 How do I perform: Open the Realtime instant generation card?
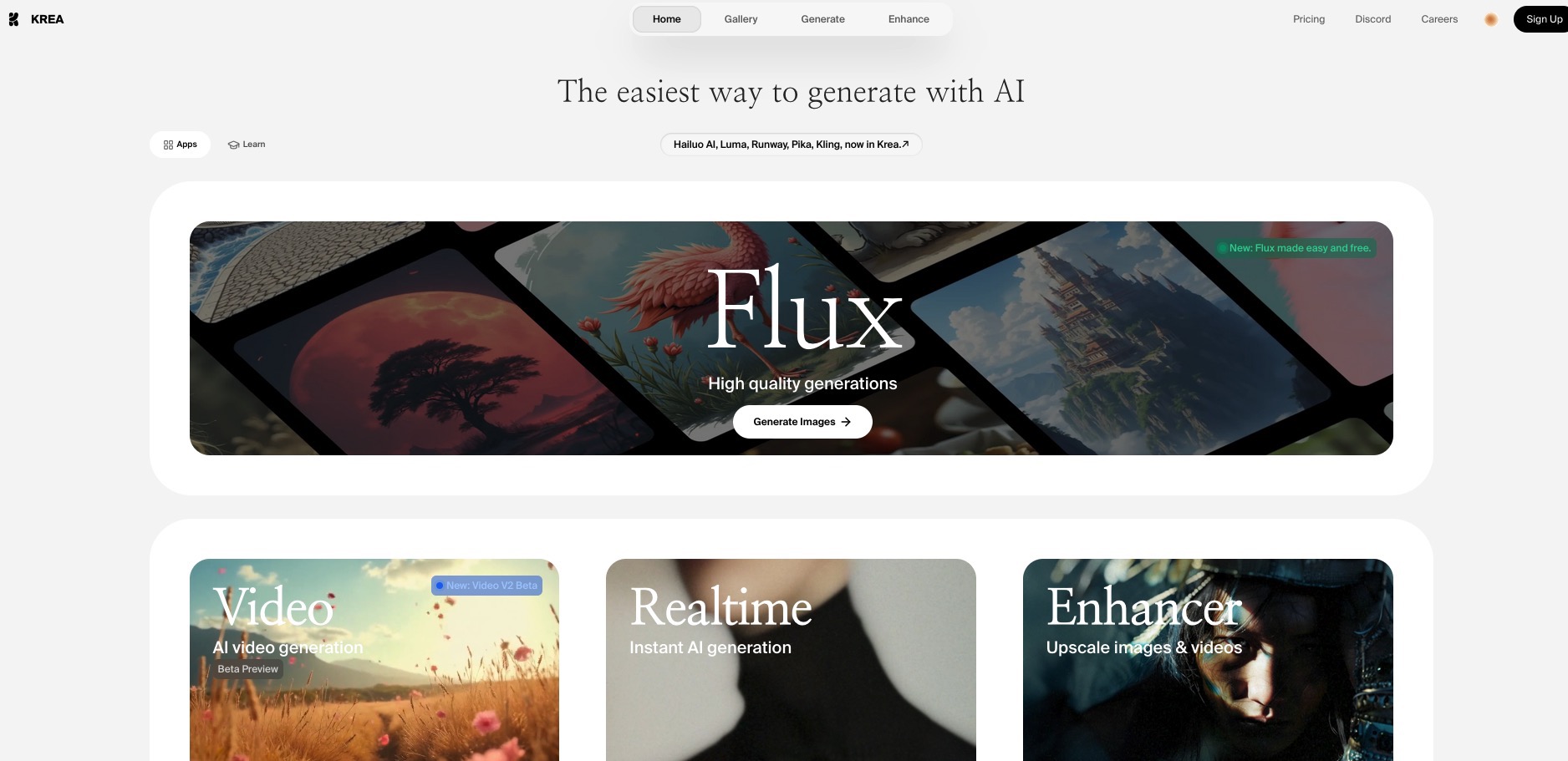[x=791, y=660]
